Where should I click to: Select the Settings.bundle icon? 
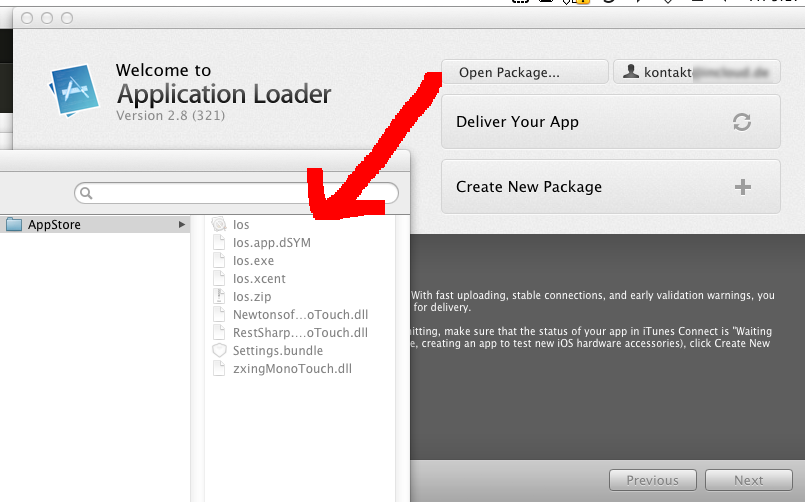(220, 351)
